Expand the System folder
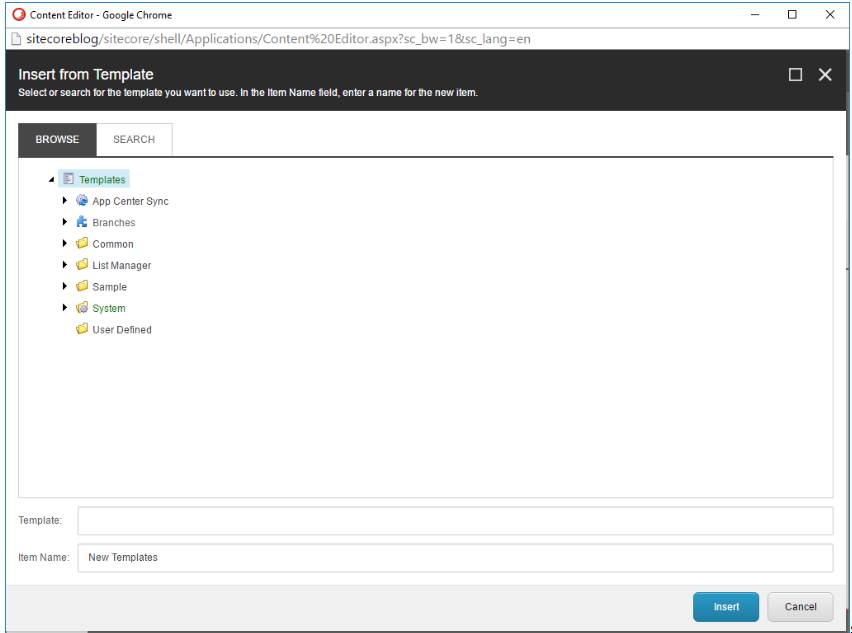852x633 pixels. [65, 308]
